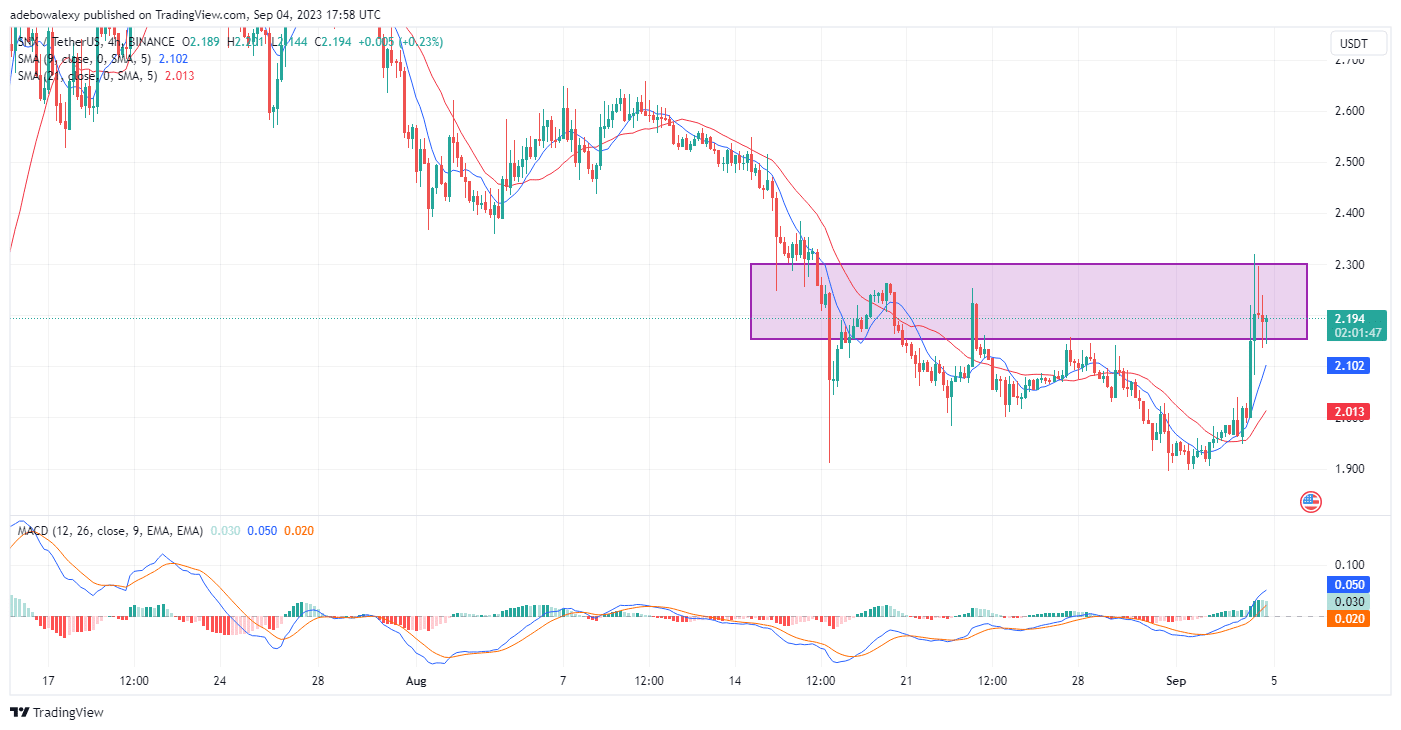
Task: Click the current price label 2.194
Action: point(1350,318)
